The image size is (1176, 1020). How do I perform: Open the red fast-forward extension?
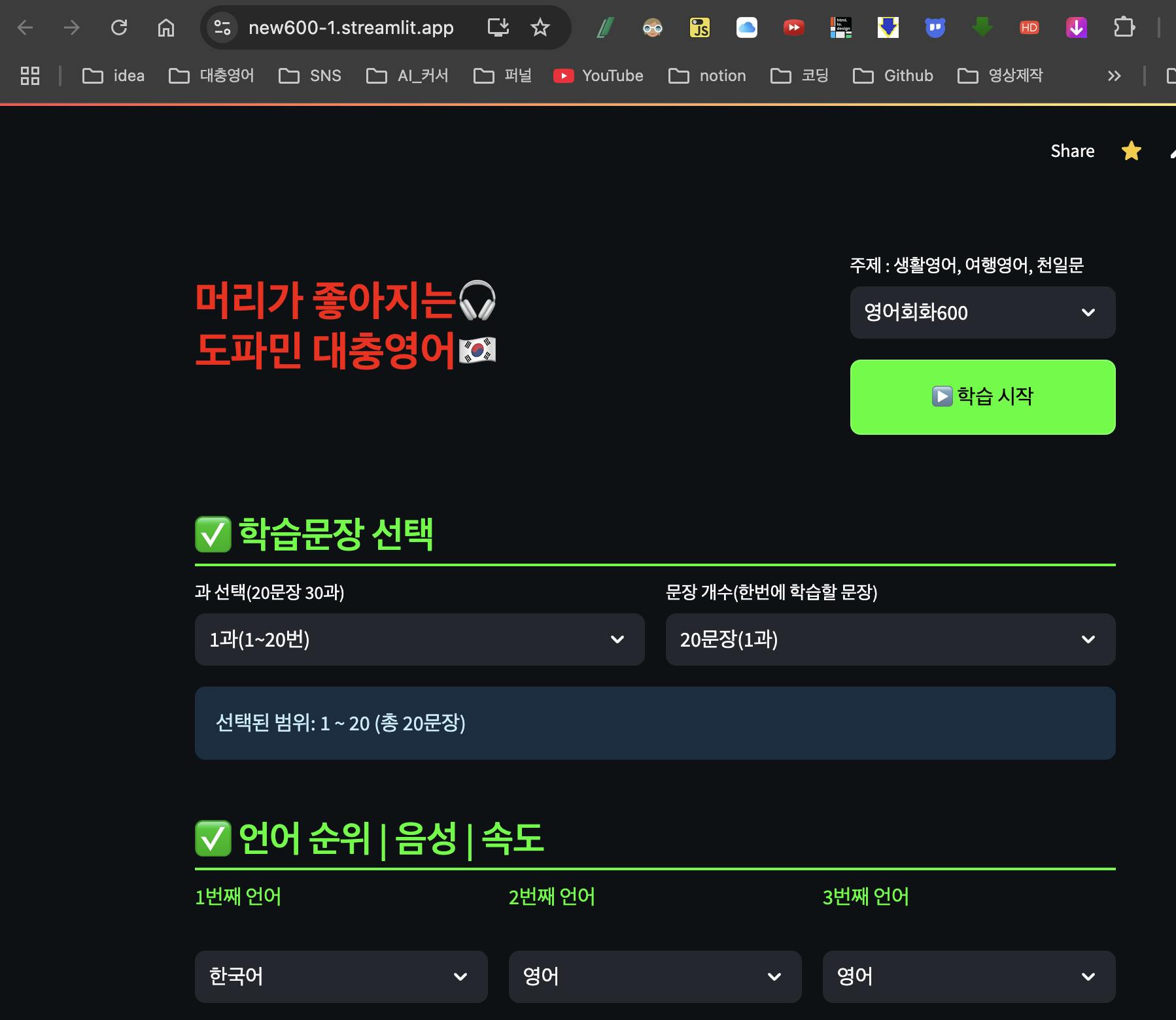[794, 27]
